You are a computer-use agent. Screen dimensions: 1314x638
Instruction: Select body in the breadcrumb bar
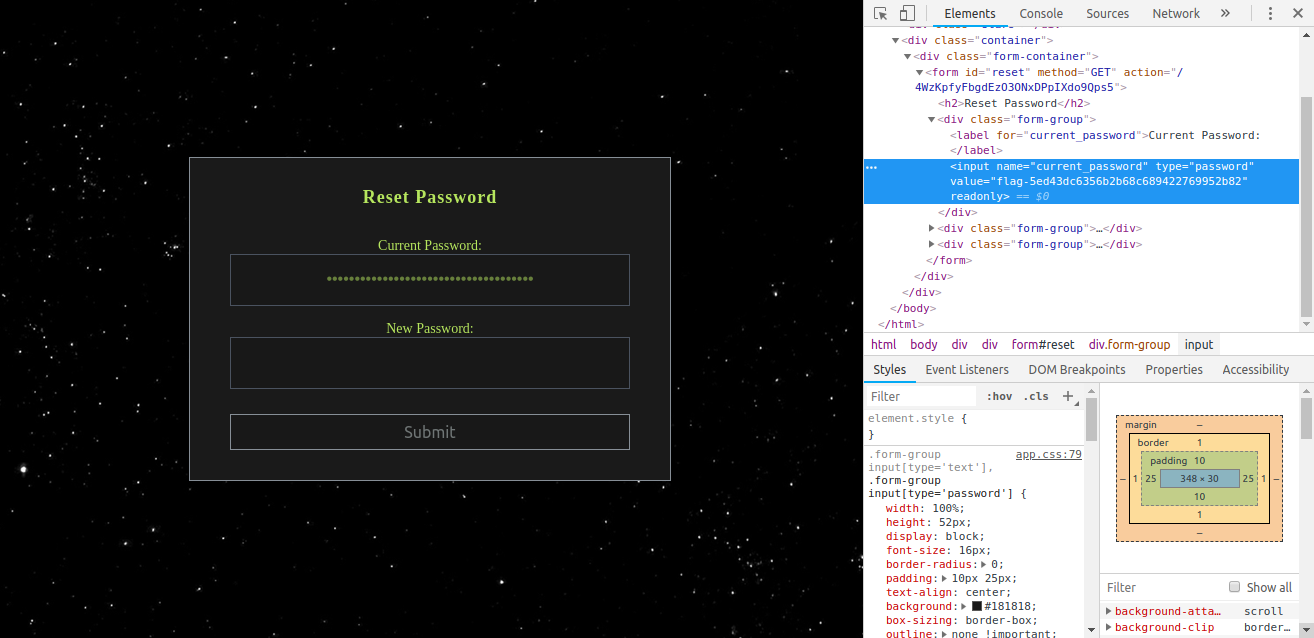click(x=924, y=344)
